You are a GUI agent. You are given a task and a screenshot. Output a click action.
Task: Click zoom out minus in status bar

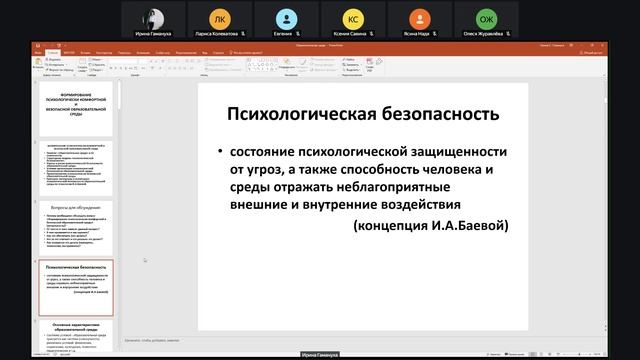coord(565,354)
